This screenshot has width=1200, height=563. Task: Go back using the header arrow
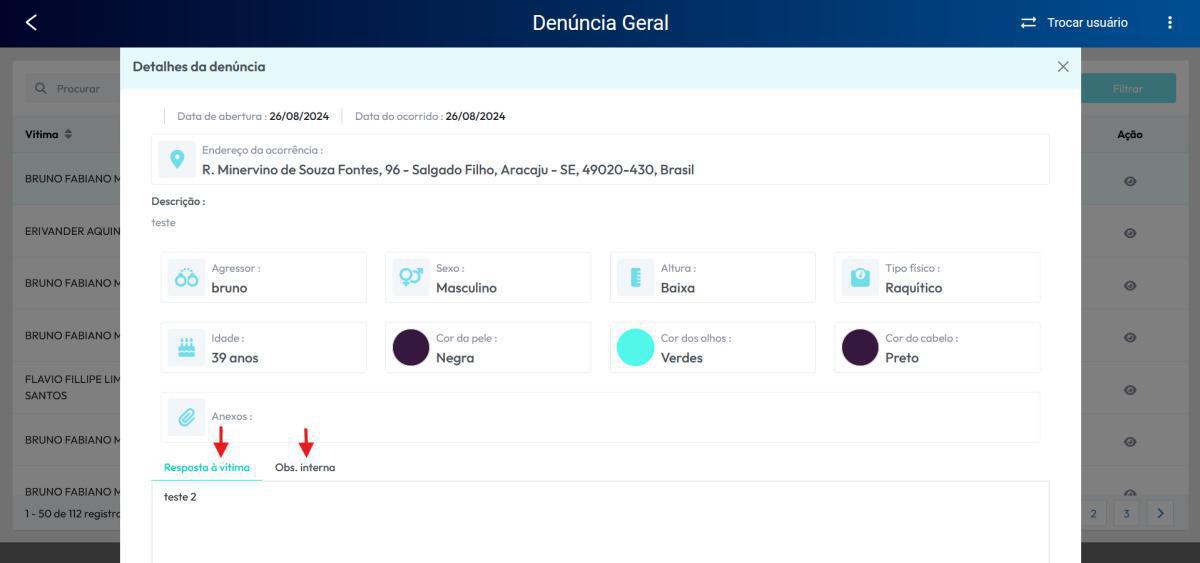point(31,22)
